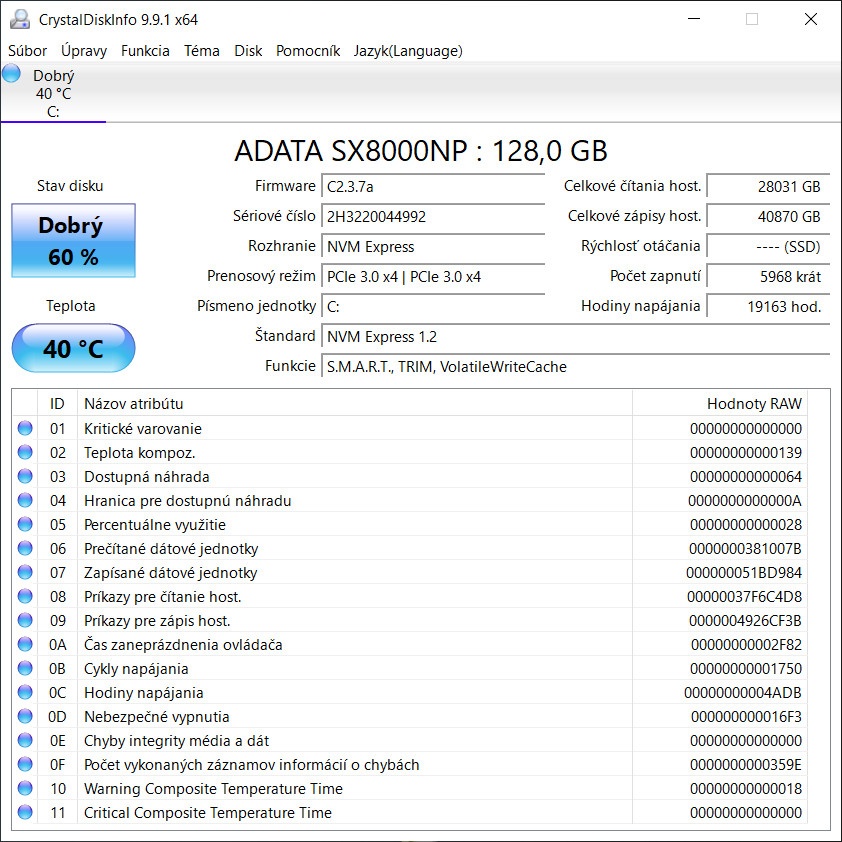Click the blue health orb beside the Dobrý drive tab
The image size is (842, 842).
pos(11,74)
